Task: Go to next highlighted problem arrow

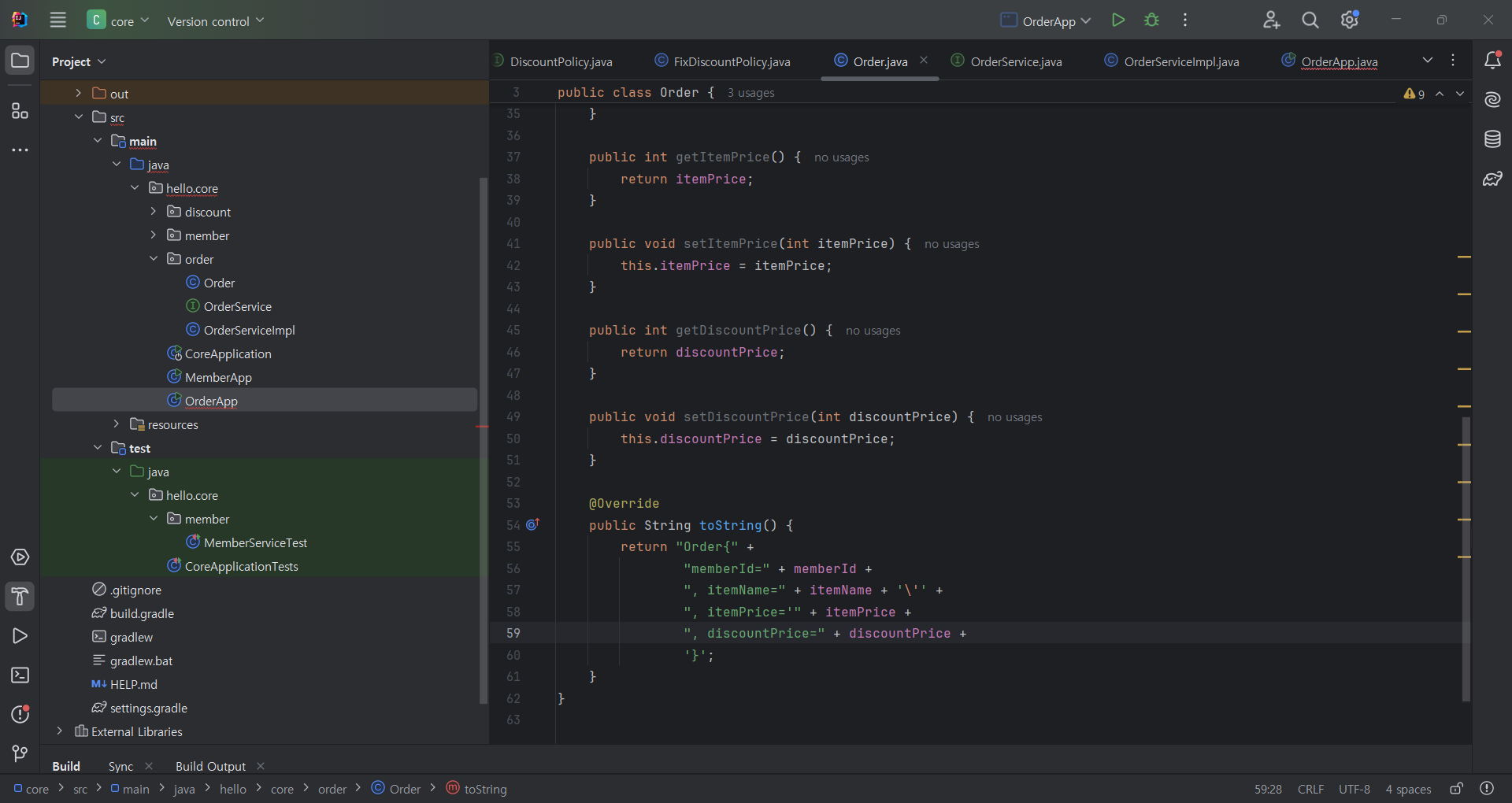Action: 1460,94
